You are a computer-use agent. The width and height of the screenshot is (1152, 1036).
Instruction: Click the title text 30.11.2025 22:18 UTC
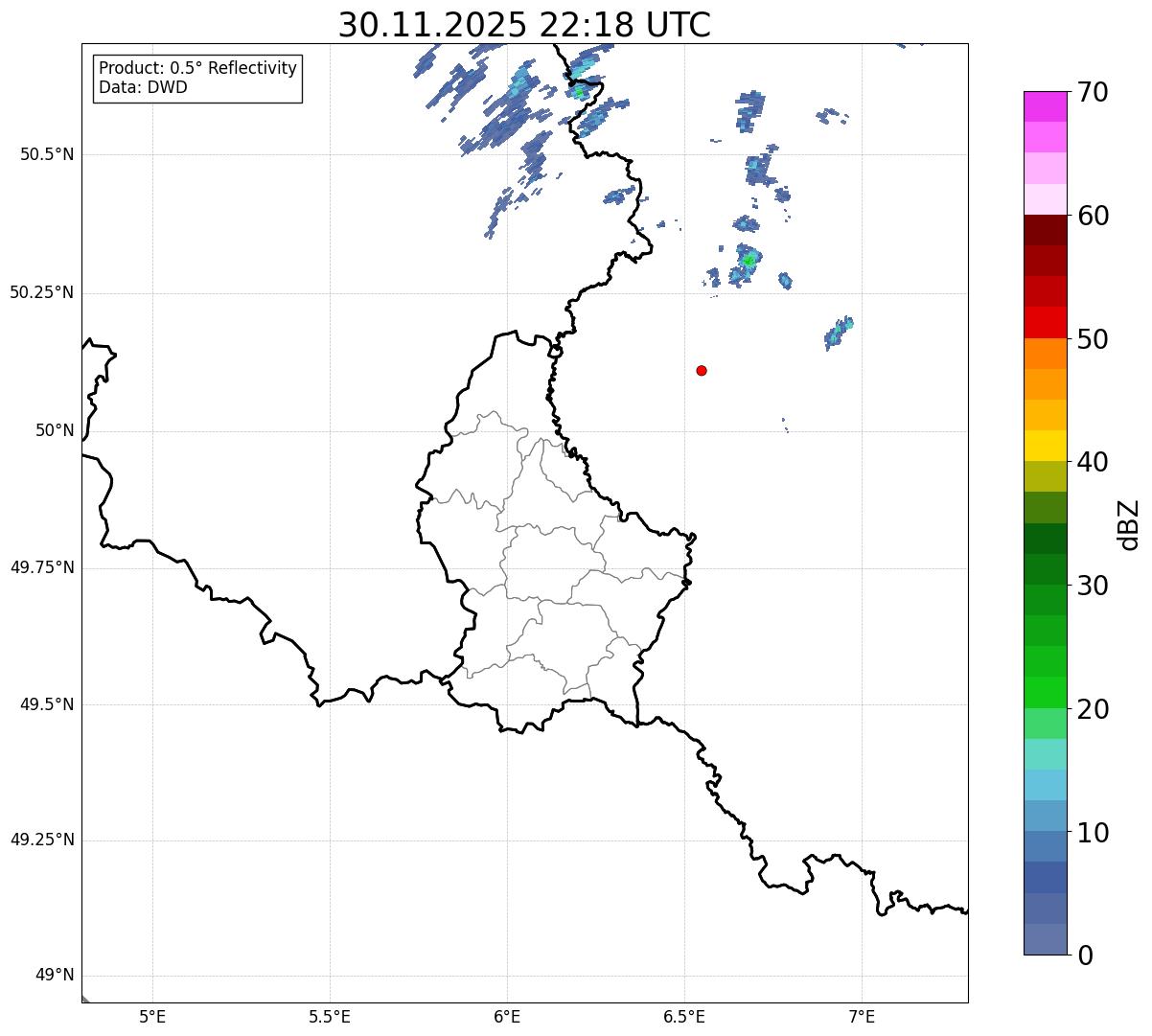point(524,25)
